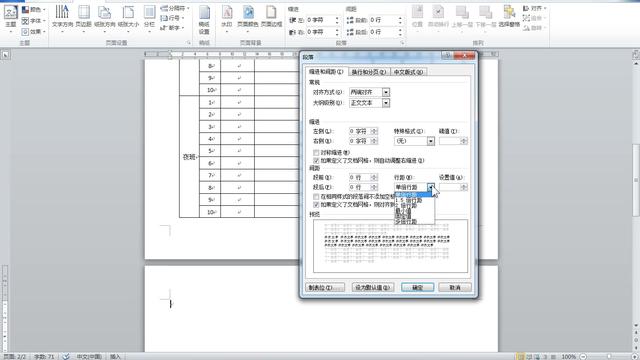Screen dimensions: 640x360
Task: Adjust the ribbon spacing-after stepper
Action: (x=400, y=32)
